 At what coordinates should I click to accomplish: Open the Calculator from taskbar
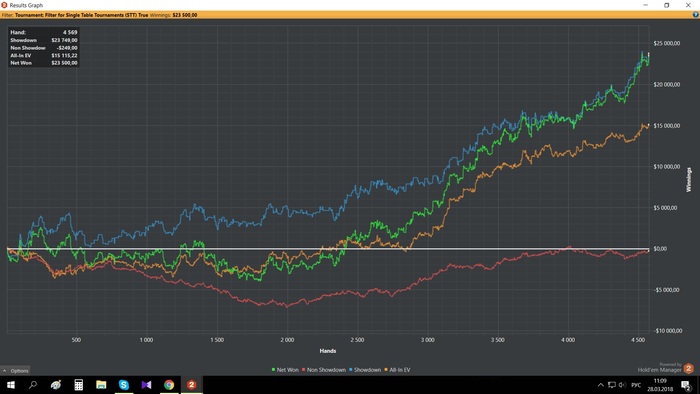click(79, 385)
